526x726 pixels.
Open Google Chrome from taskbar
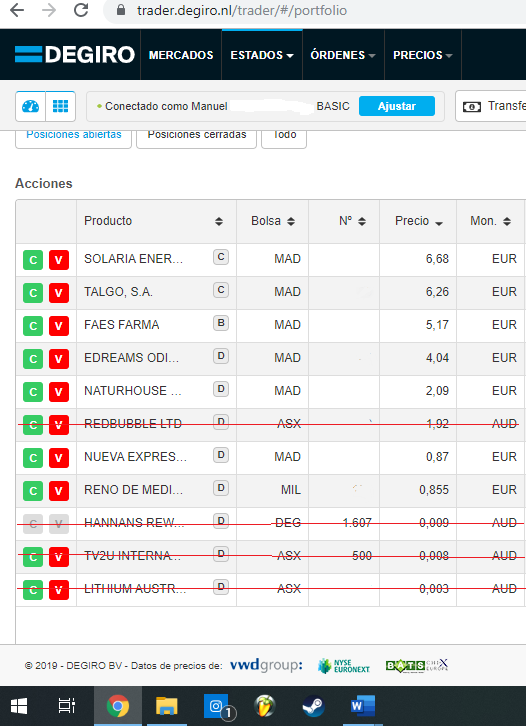pos(118,706)
